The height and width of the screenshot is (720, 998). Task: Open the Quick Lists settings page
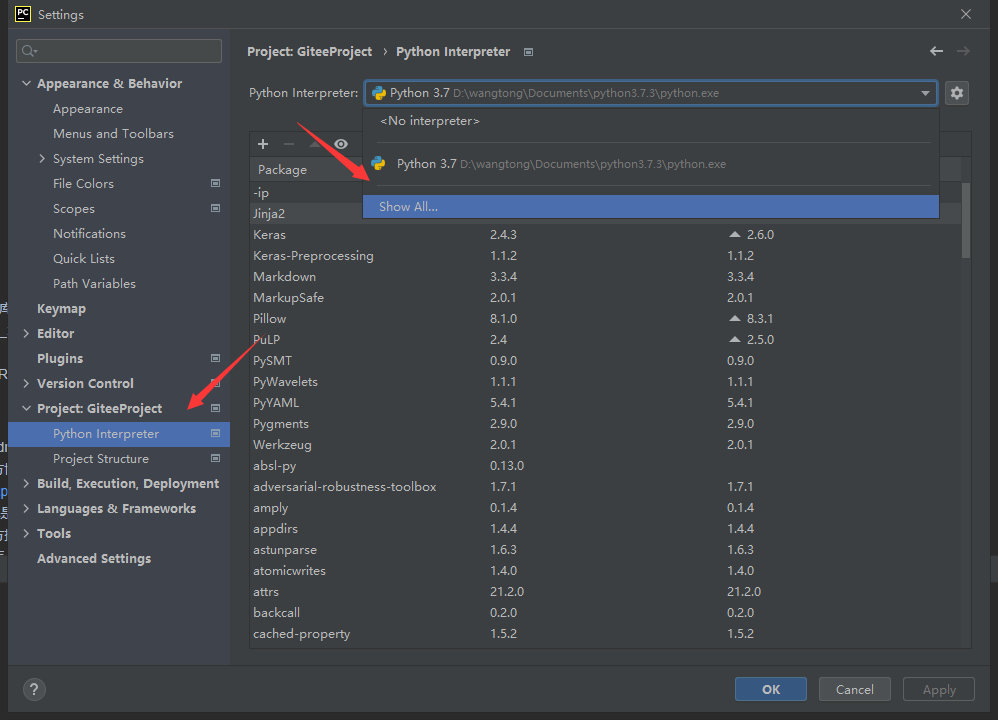83,258
